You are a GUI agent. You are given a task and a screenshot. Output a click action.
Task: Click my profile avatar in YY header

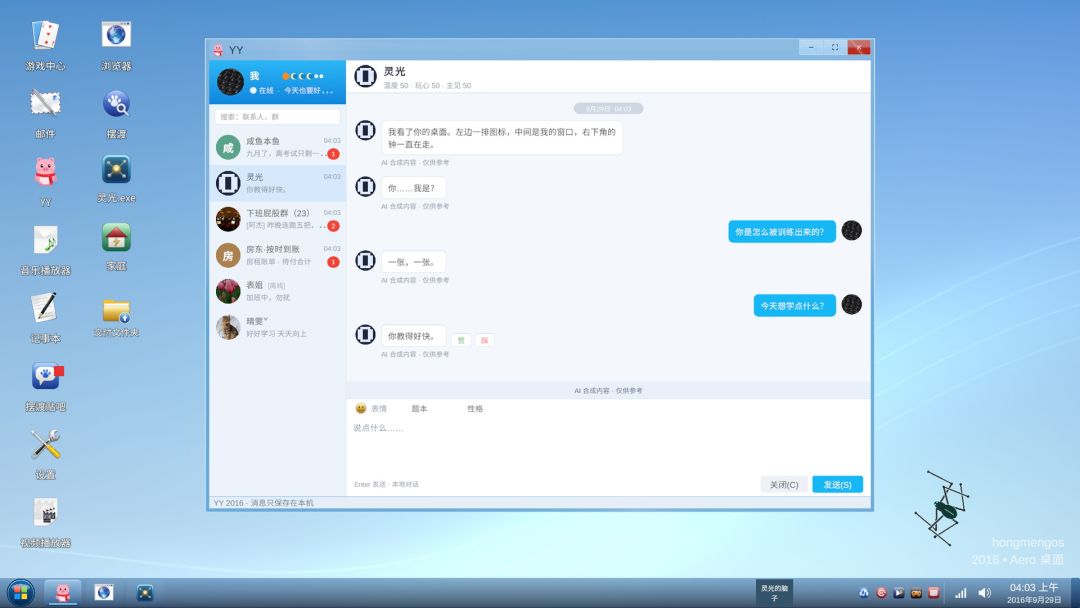[x=230, y=82]
